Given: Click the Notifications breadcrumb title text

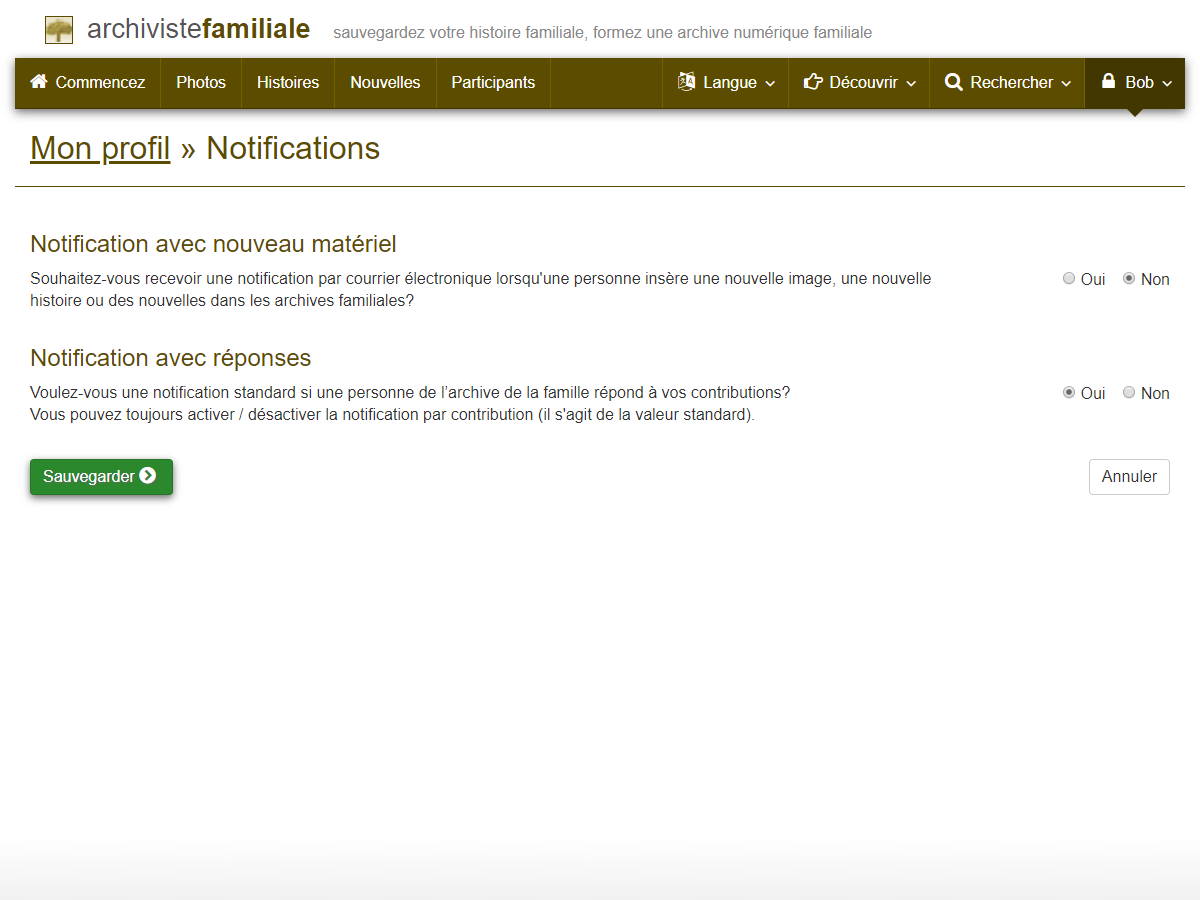Looking at the screenshot, I should coord(293,148).
